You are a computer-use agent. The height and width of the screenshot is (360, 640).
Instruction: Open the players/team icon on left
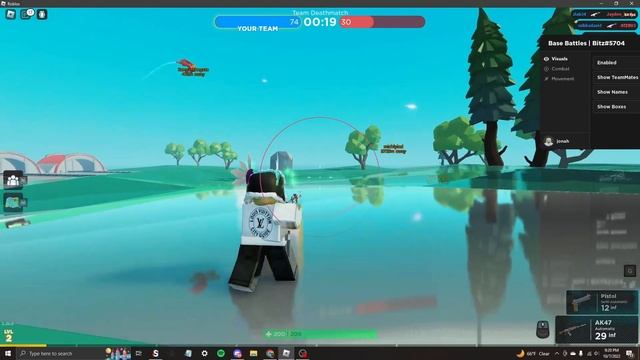click(x=13, y=180)
